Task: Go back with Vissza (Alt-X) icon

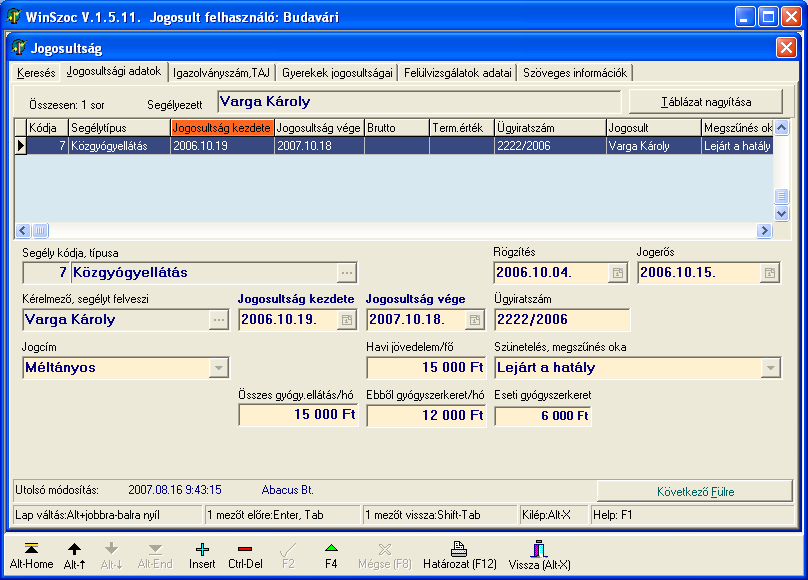Action: pyautogui.click(x=539, y=549)
